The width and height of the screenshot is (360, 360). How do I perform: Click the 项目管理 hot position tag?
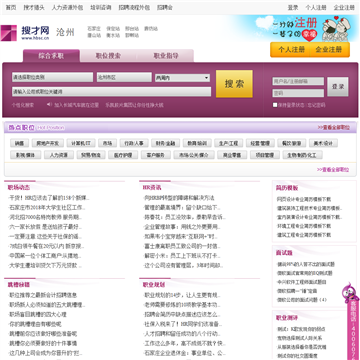[x=265, y=155]
